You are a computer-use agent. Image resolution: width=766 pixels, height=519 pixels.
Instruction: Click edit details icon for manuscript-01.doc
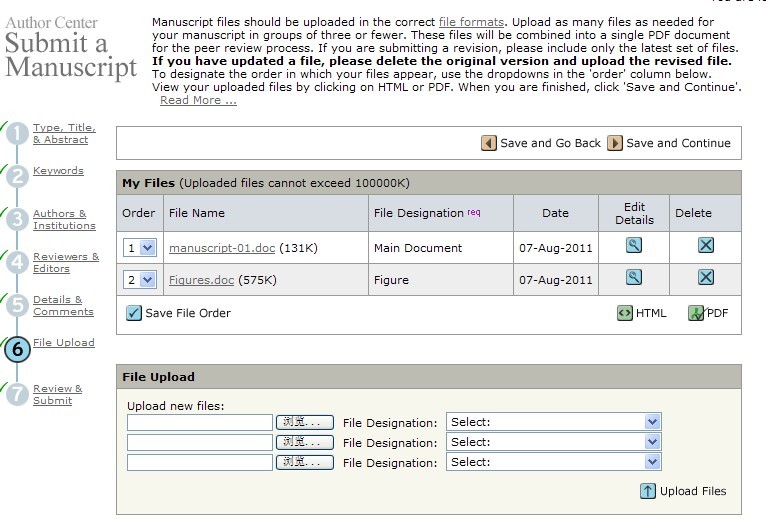pos(633,247)
